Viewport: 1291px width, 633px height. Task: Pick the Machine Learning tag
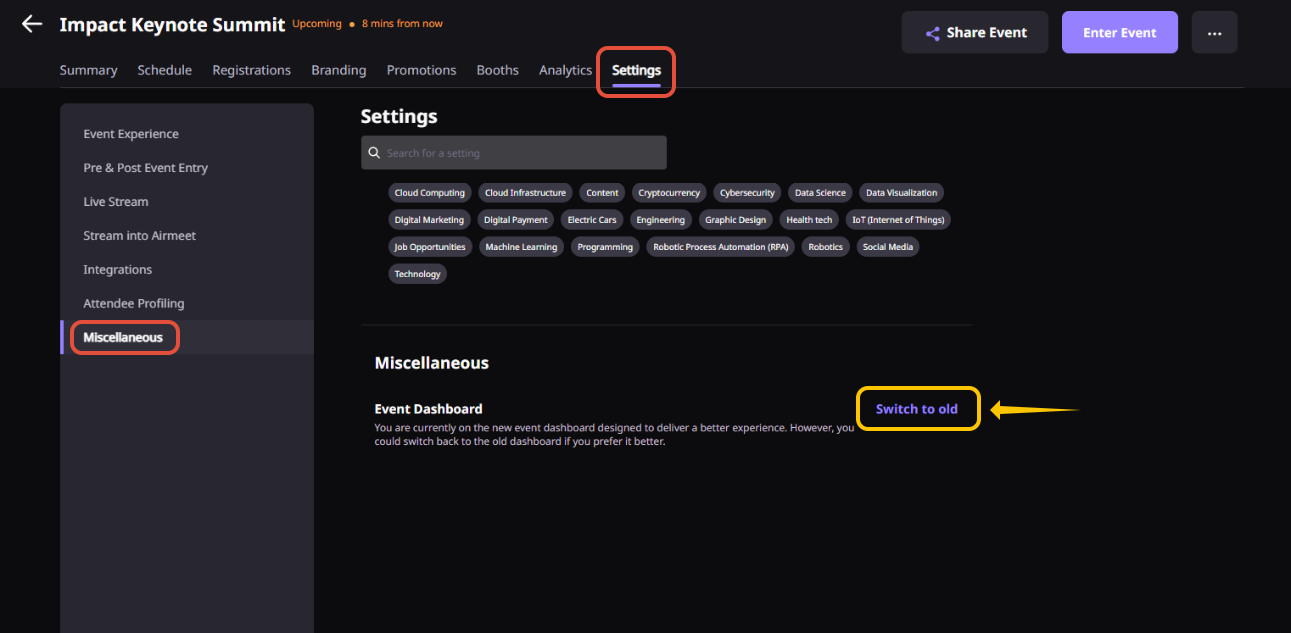coord(521,247)
